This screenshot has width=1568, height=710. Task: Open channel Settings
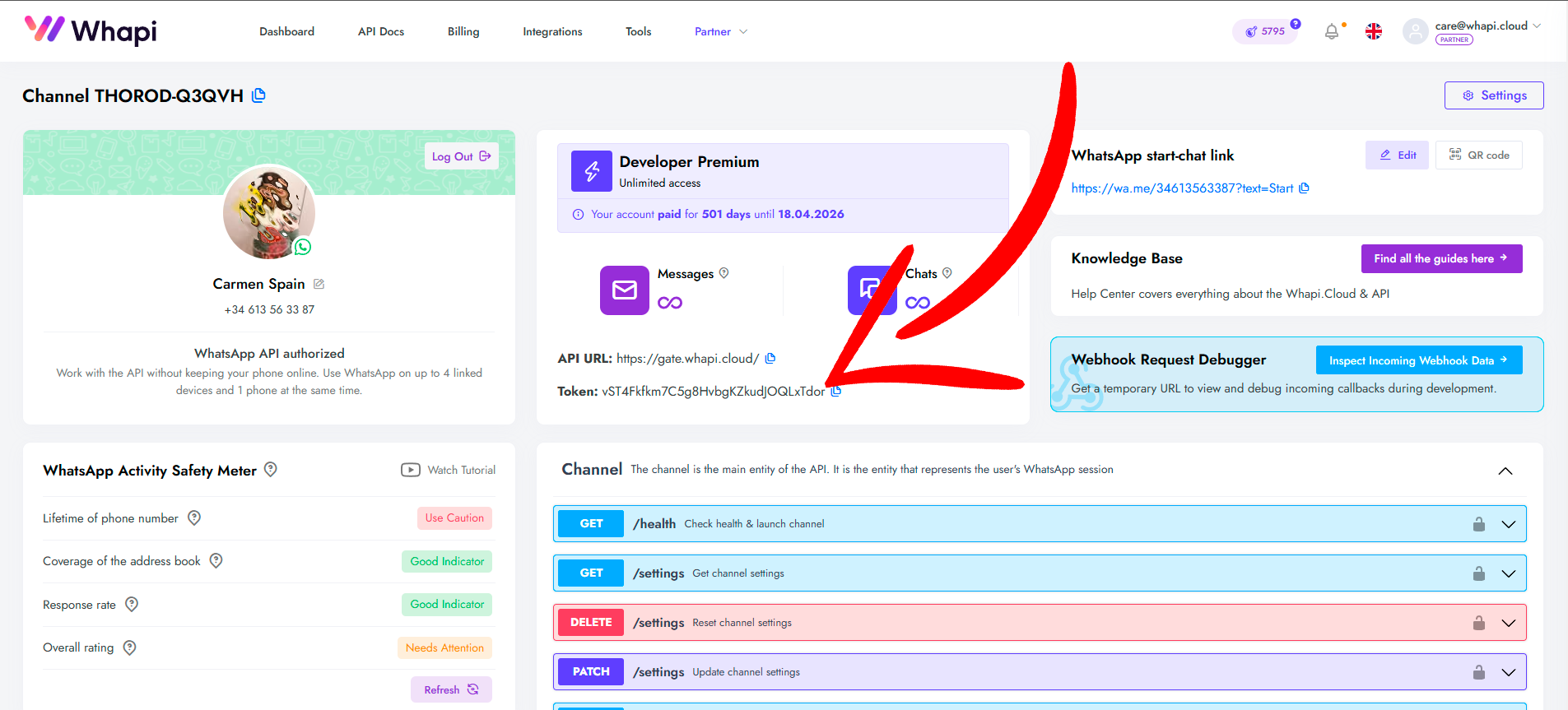pyautogui.click(x=1494, y=95)
